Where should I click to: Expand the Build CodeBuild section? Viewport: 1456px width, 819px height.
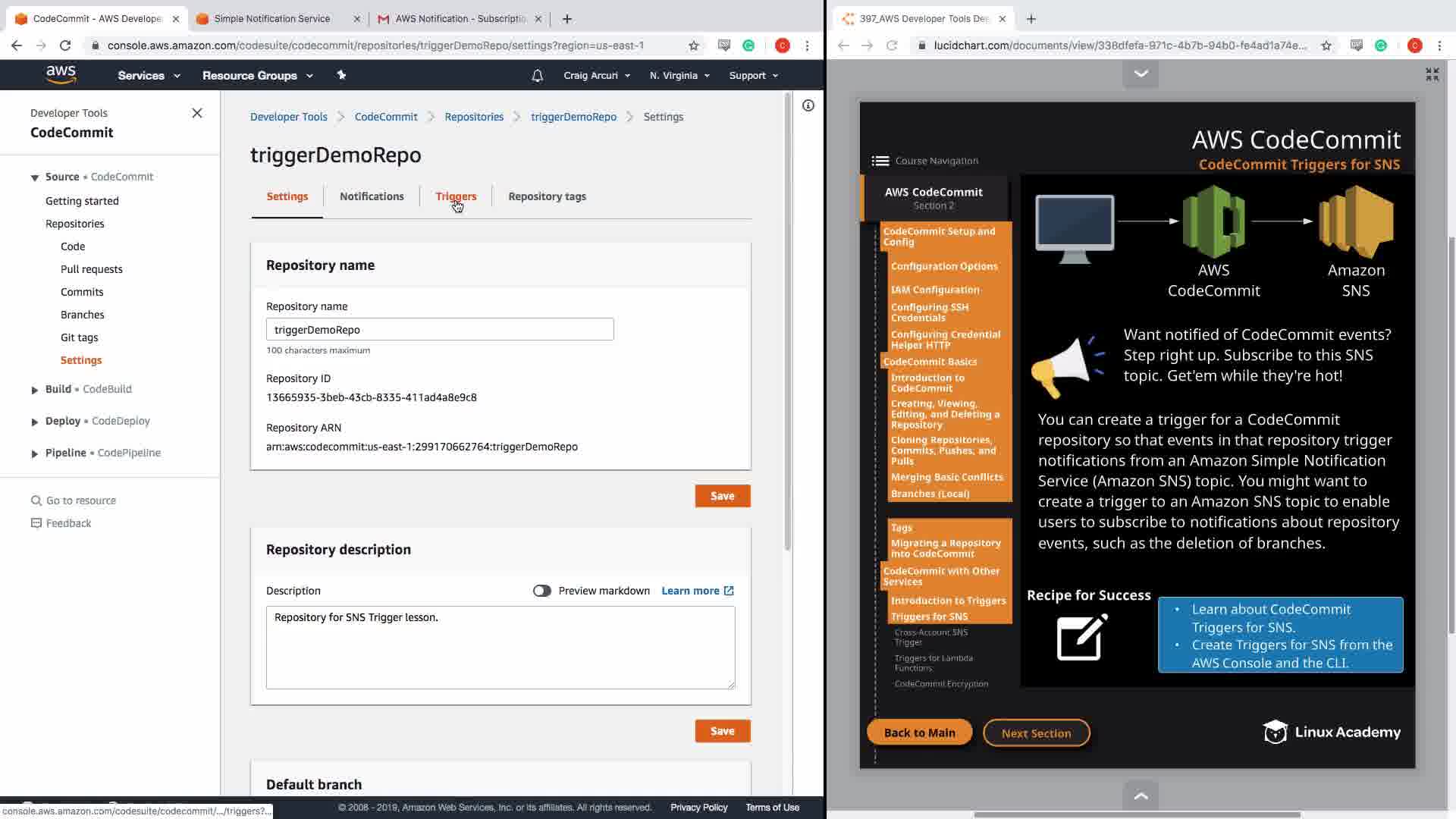(x=34, y=390)
